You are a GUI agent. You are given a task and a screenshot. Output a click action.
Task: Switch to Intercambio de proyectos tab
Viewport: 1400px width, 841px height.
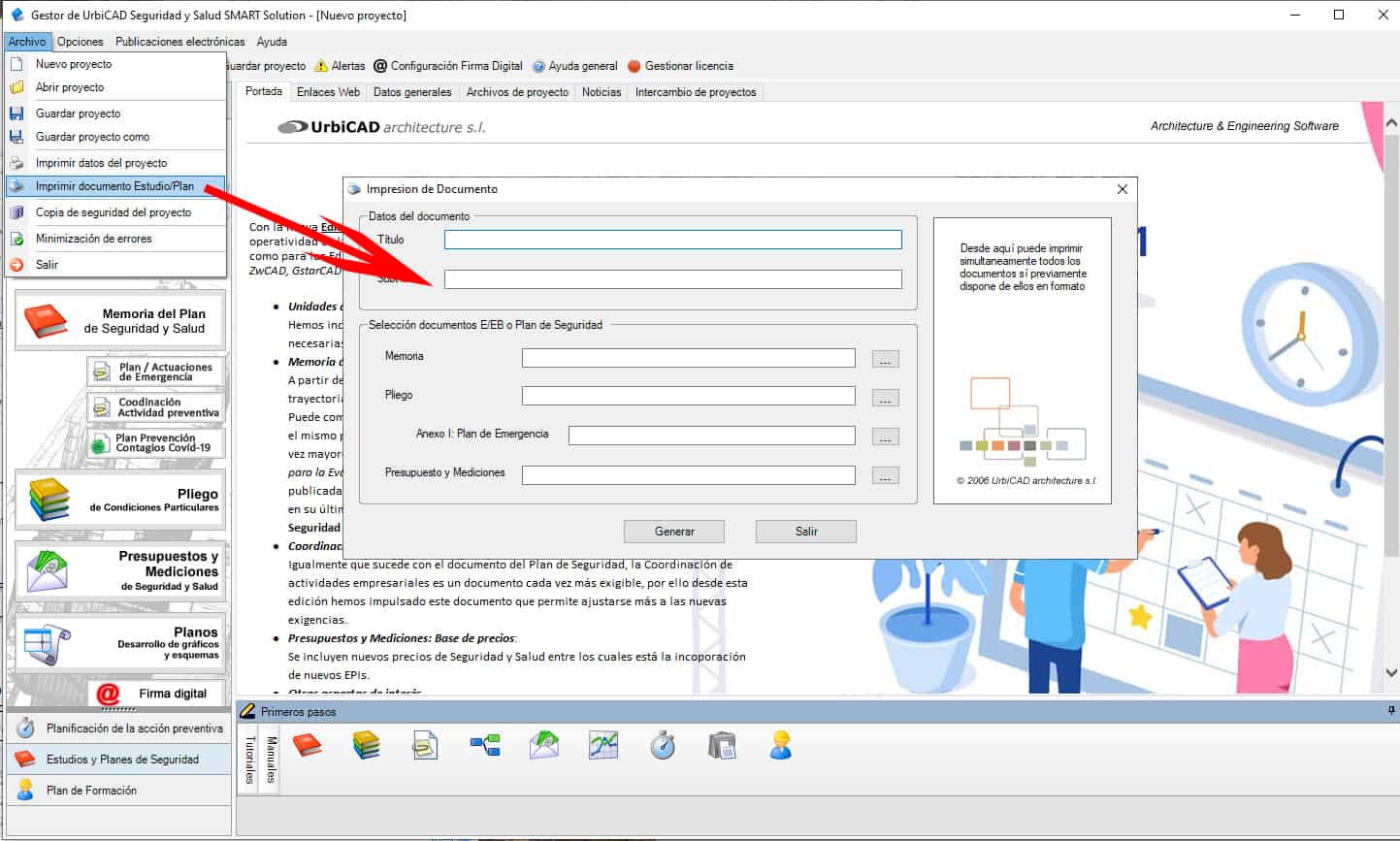pyautogui.click(x=696, y=92)
